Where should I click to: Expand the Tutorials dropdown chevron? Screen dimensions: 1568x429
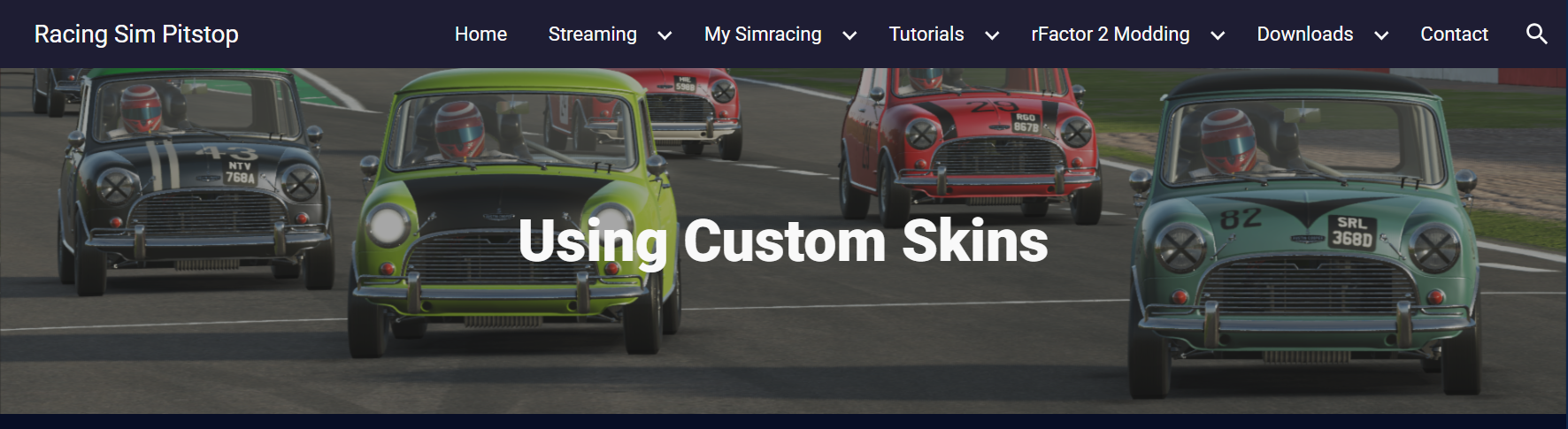tap(992, 35)
